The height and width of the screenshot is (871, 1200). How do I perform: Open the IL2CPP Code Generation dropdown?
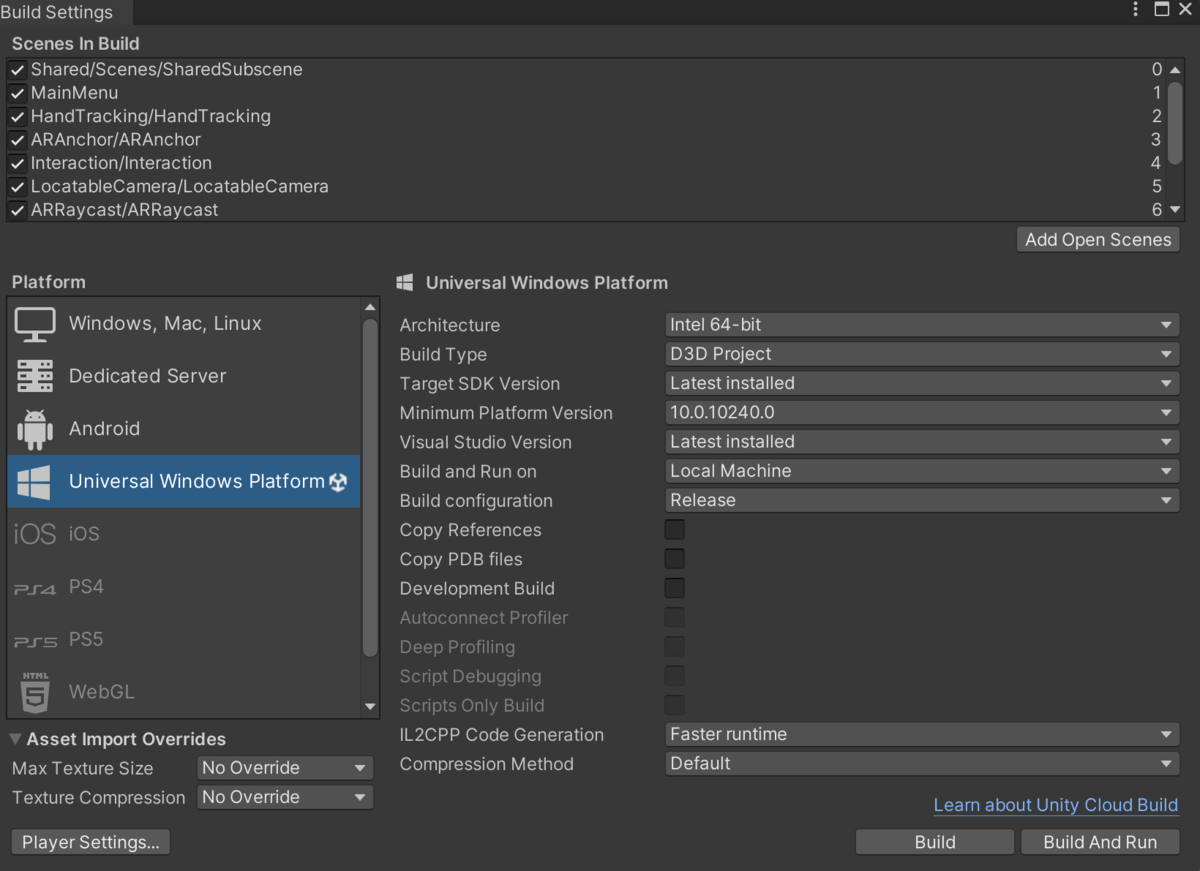click(922, 734)
